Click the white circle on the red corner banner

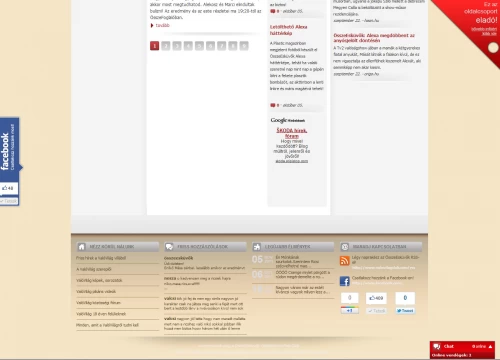tap(493, 48)
